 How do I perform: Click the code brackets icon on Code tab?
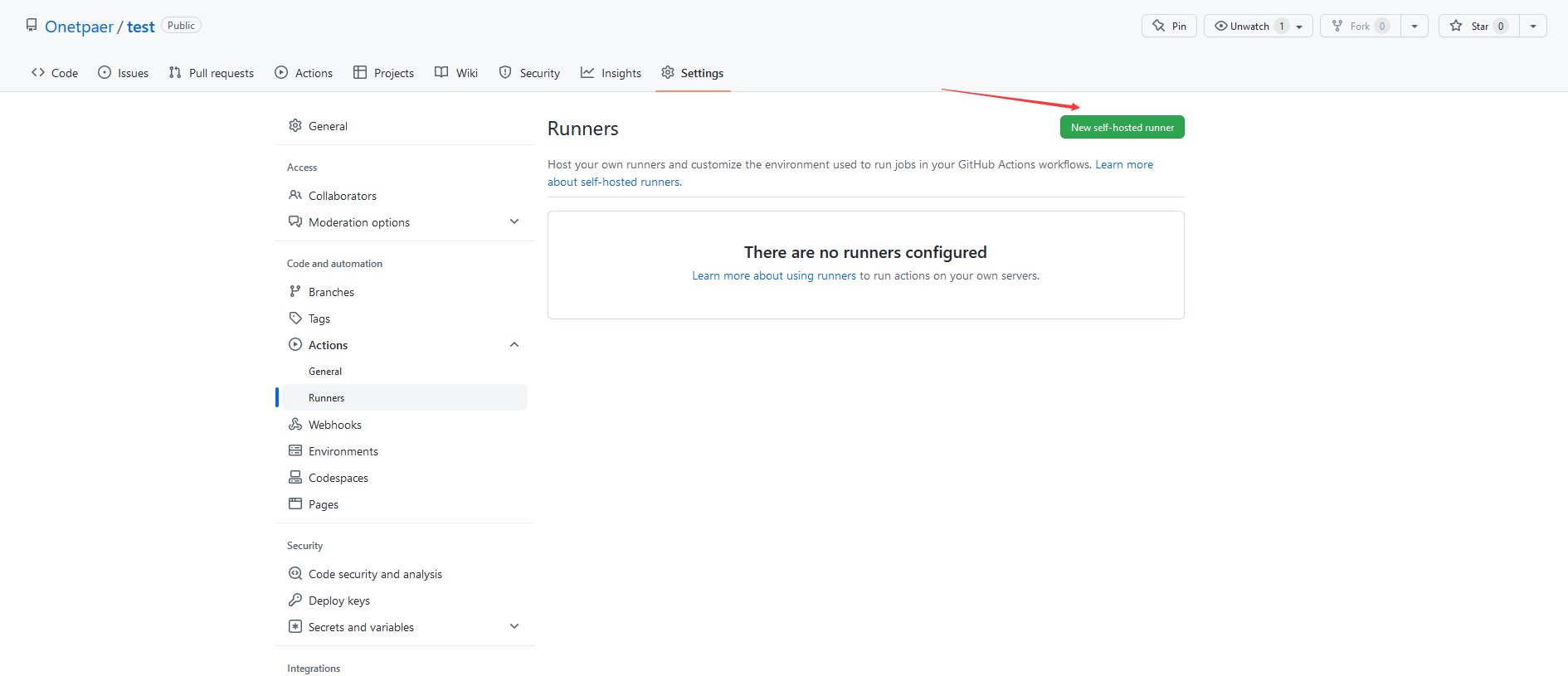38,72
